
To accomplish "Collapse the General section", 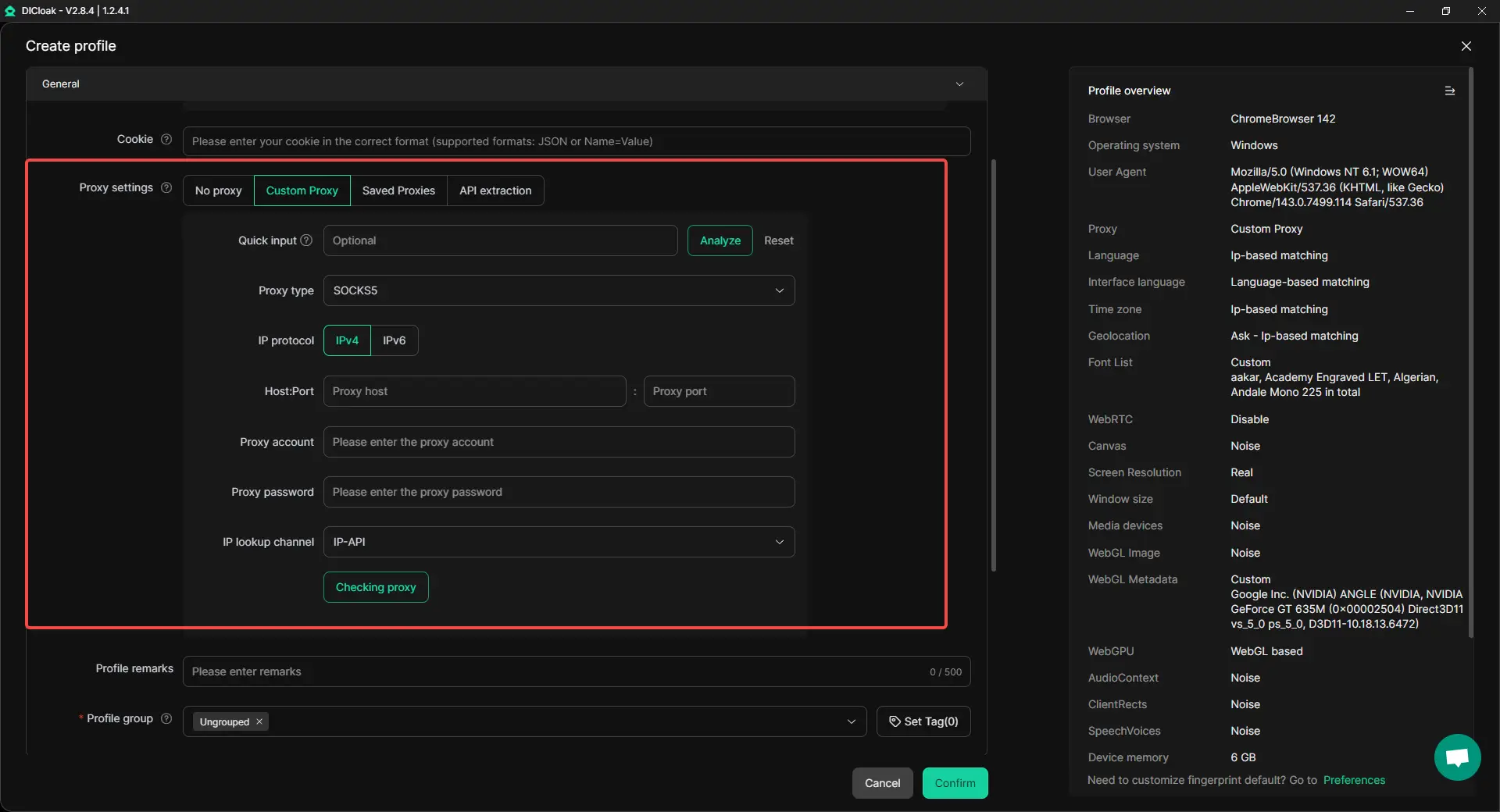I will [x=959, y=84].
